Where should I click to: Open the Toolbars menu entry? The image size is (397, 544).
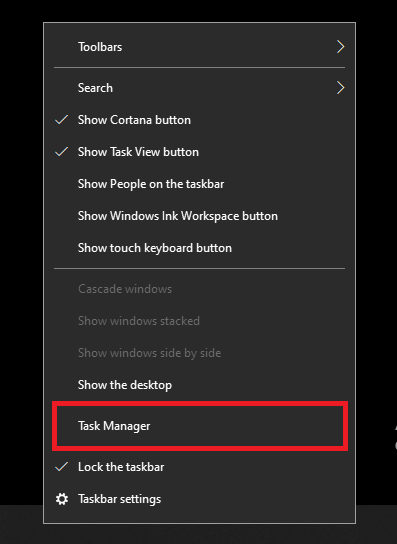(x=200, y=46)
